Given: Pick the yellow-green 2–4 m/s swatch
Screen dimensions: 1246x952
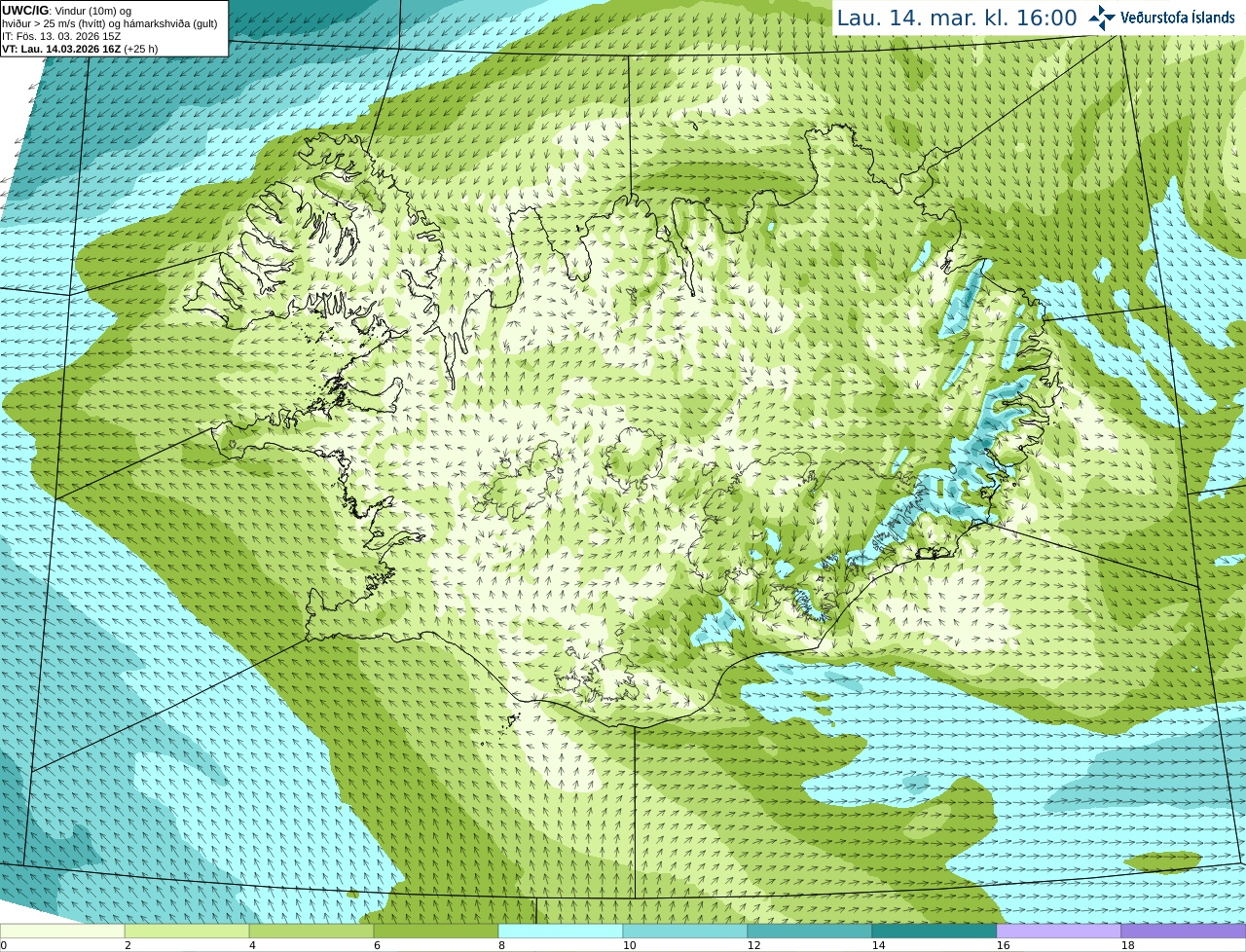Looking at the screenshot, I should 187,932.
